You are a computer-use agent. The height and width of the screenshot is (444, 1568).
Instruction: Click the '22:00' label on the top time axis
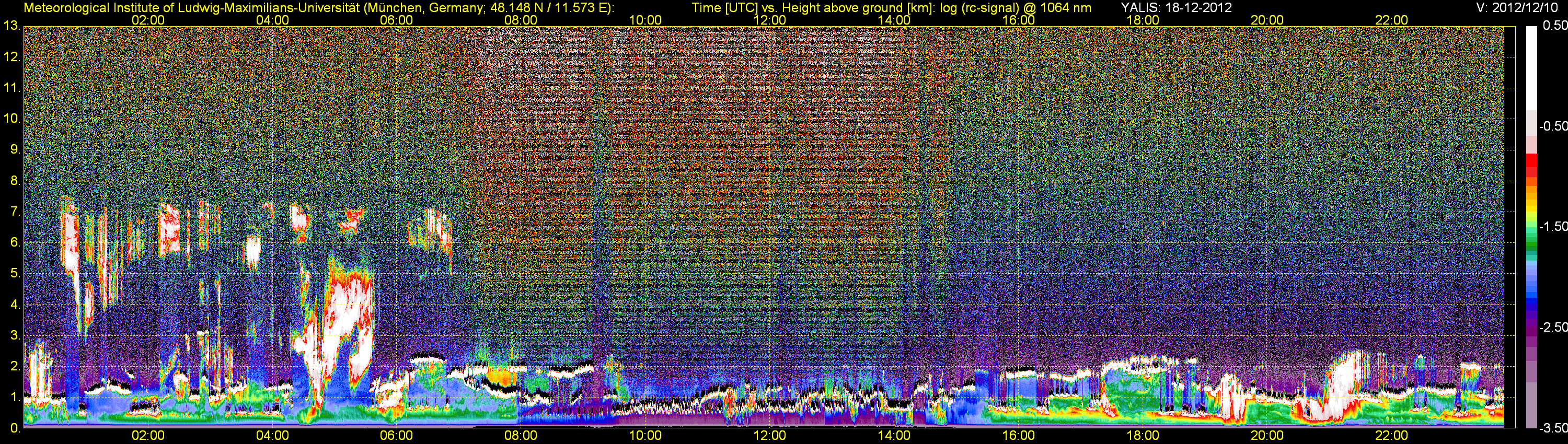[1391, 20]
